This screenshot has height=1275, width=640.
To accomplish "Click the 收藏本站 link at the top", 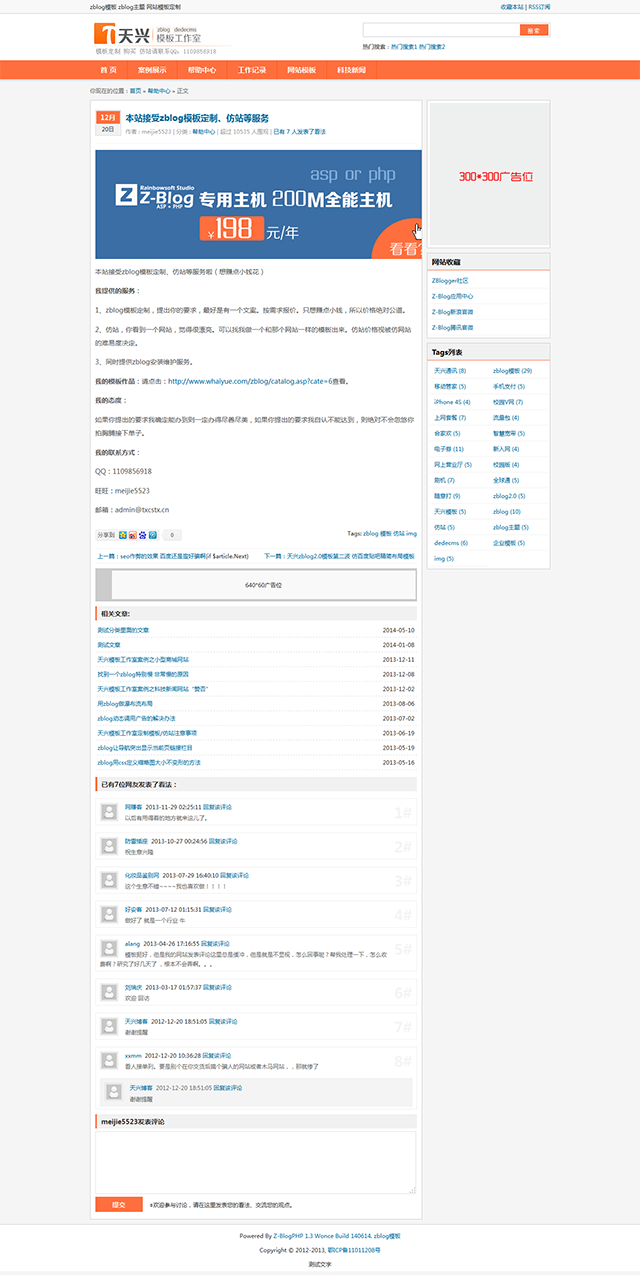I will [x=513, y=6].
